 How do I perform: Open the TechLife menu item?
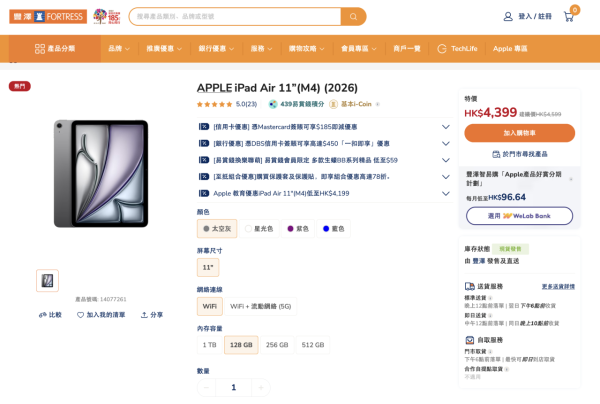458,49
